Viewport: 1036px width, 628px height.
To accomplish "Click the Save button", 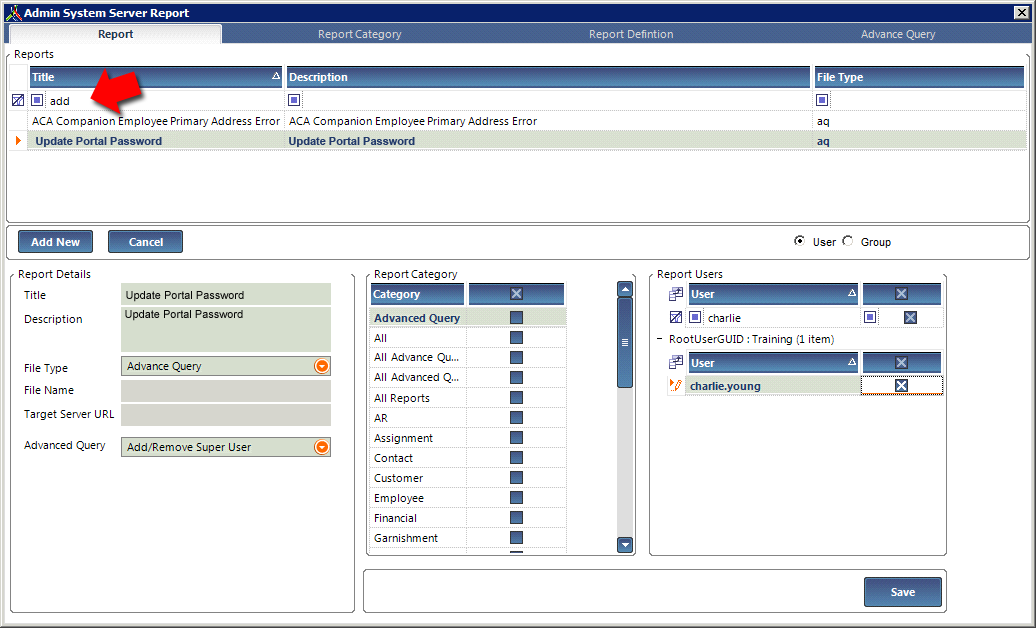I will [903, 592].
